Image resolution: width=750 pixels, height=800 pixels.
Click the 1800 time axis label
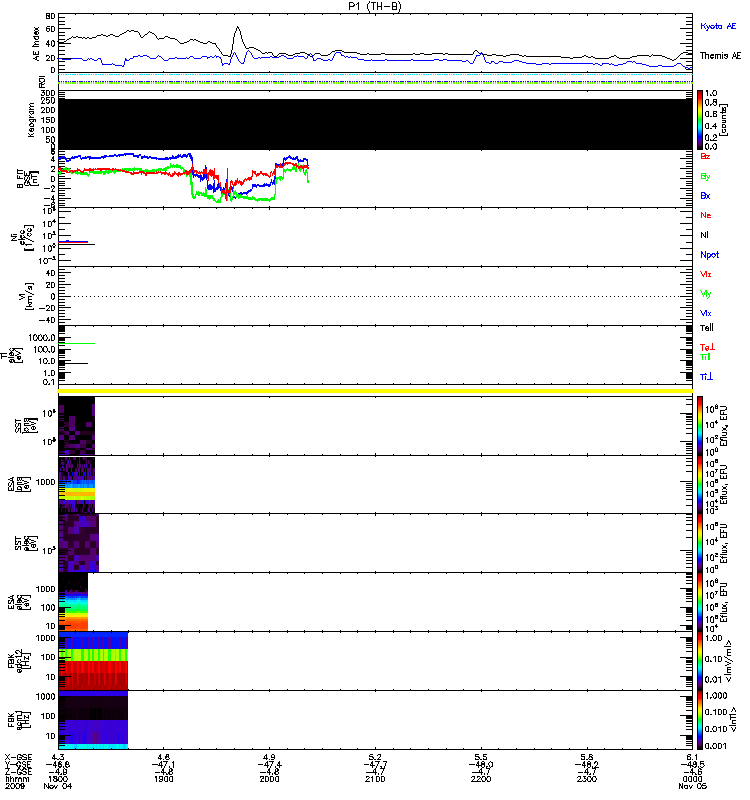tap(58, 779)
